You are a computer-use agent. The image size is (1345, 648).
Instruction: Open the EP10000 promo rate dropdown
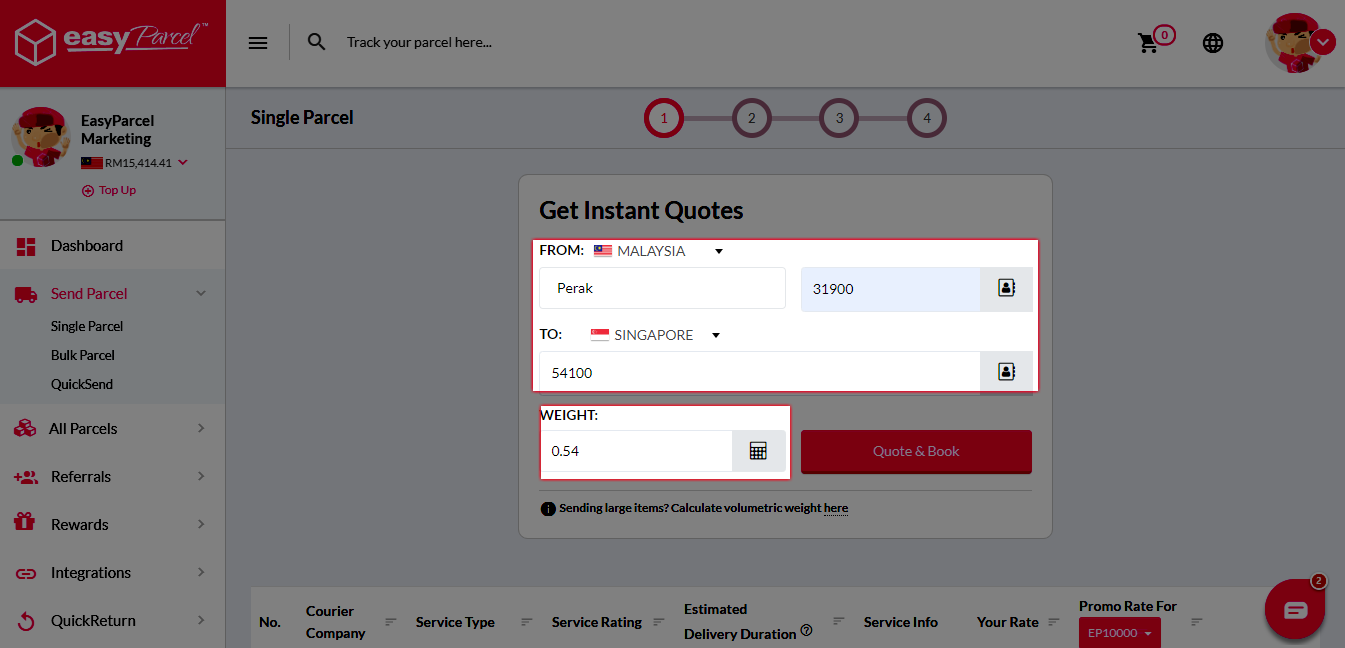coord(1120,633)
